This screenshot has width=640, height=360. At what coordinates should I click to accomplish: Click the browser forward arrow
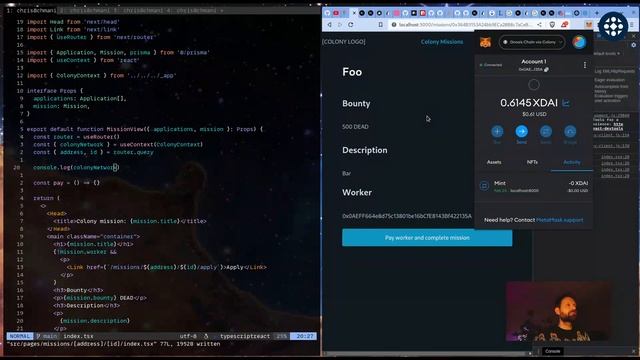click(x=340, y=24)
